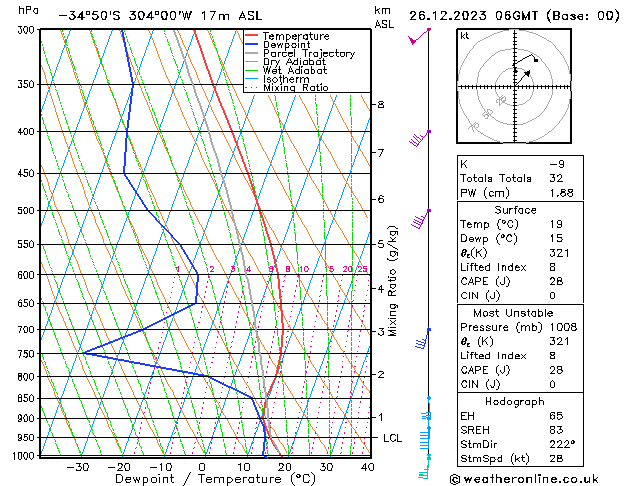The height and width of the screenshot is (486, 629).
Task: Click the mixing ratio 25 label
Action: 363,269
